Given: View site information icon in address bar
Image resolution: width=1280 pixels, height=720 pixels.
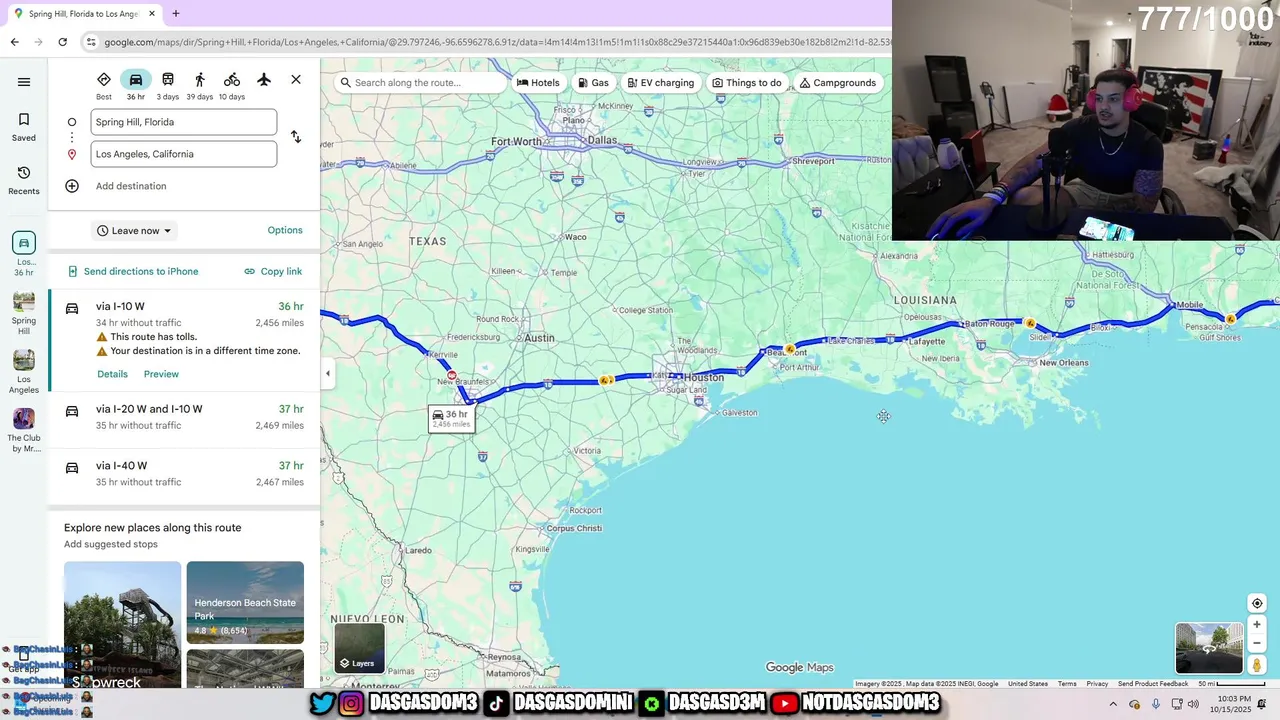Looking at the screenshot, I should (91, 42).
